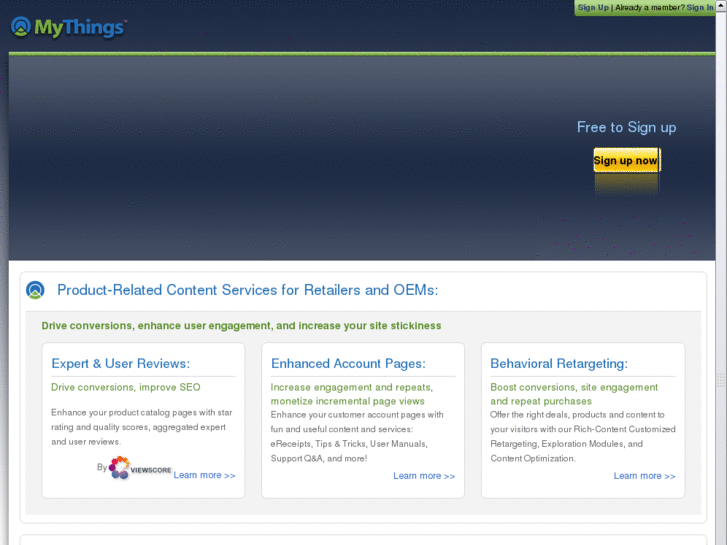The height and width of the screenshot is (545, 727).
Task: Click the 'Drive conversions, enhance user engagement' tagline
Action: click(x=241, y=326)
